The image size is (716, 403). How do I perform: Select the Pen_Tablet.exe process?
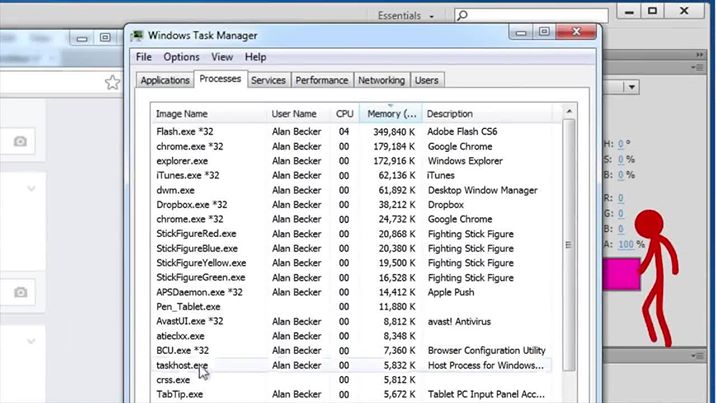(x=188, y=307)
